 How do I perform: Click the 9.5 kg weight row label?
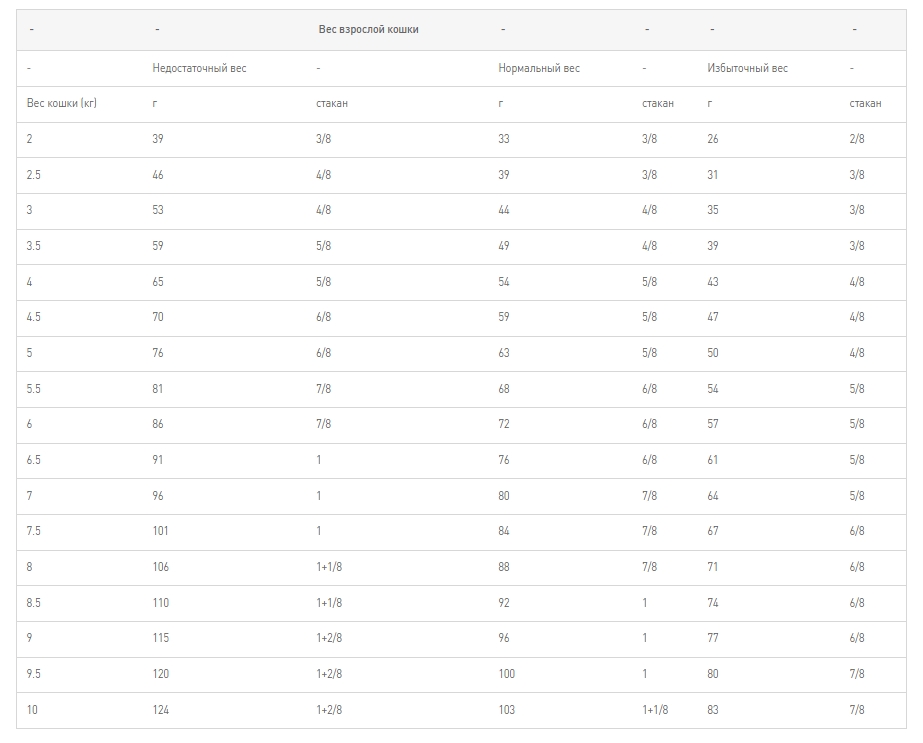[34, 674]
